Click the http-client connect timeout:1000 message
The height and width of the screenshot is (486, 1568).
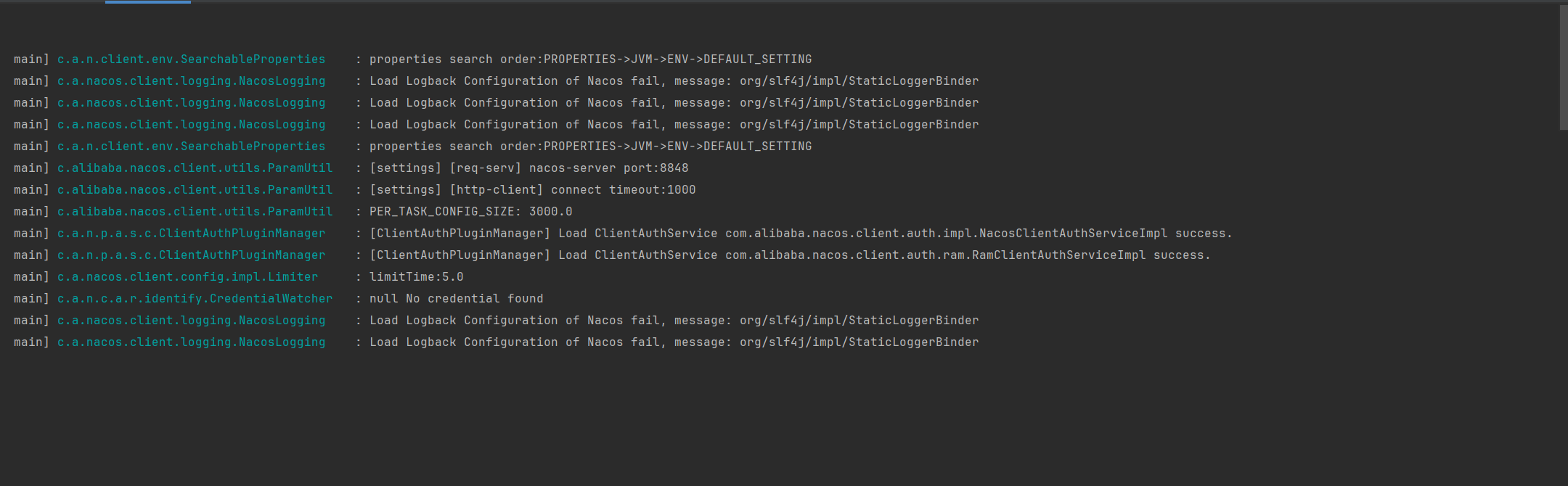click(533, 190)
